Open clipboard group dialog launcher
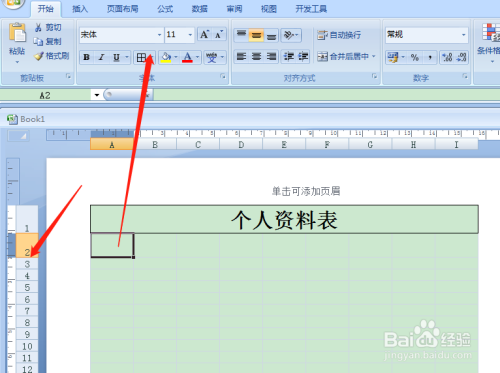Image resolution: width=500 pixels, height=373 pixels. 68,77
